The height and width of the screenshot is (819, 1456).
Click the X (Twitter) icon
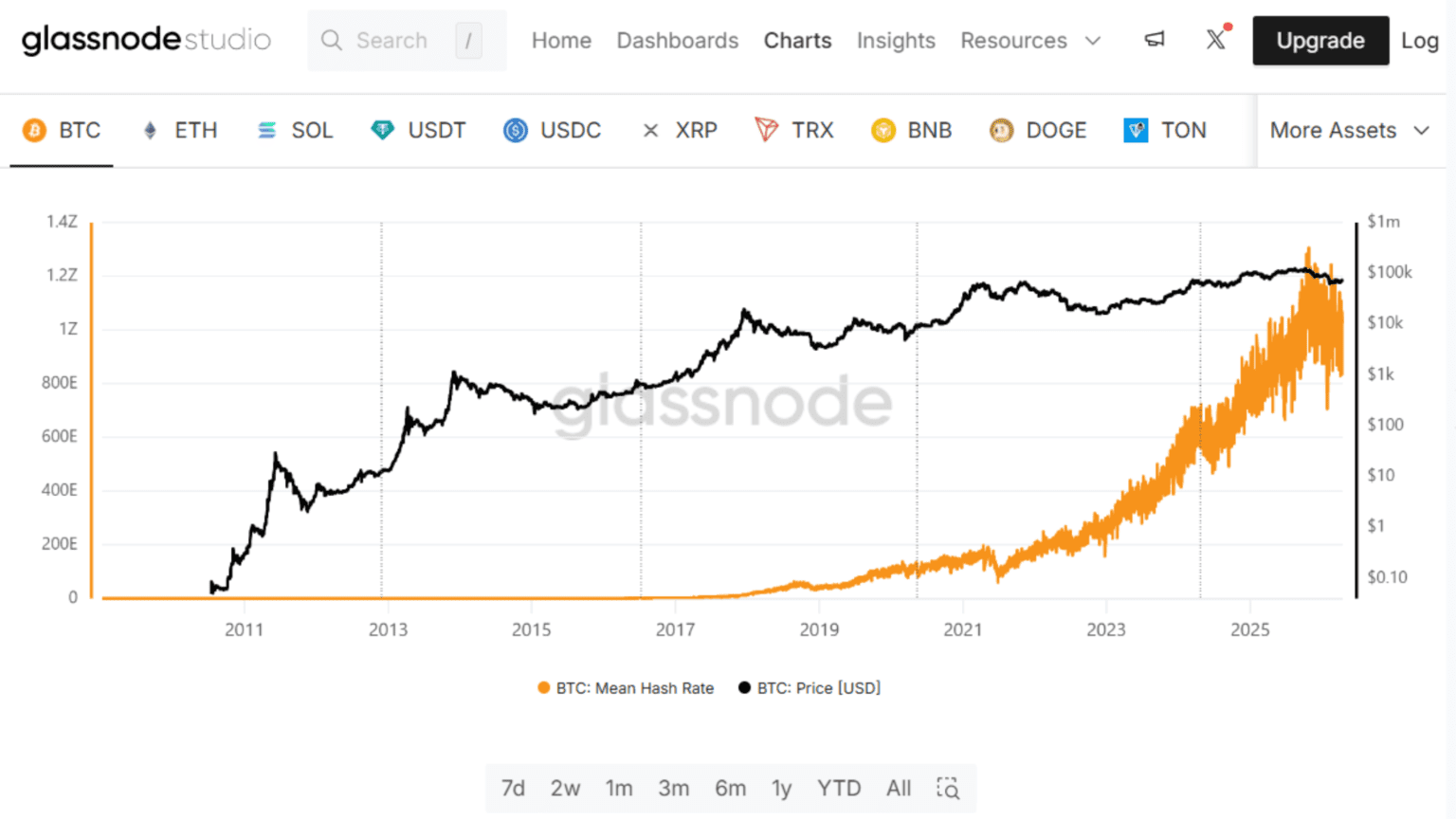(1216, 40)
